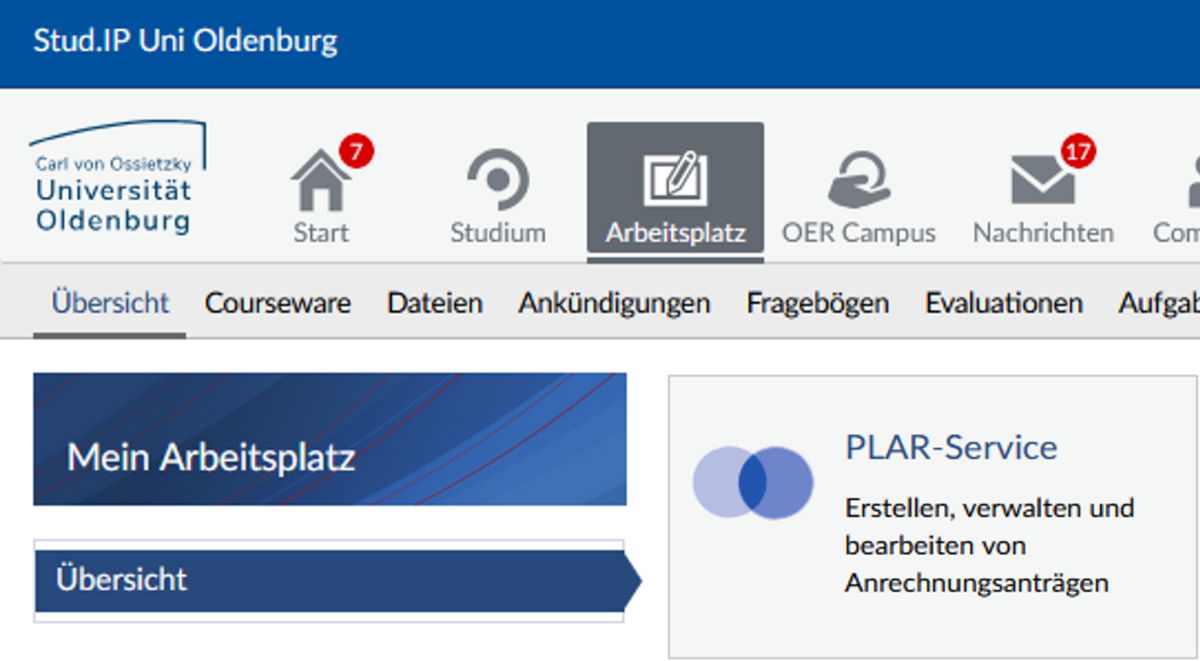This screenshot has width=1200, height=661.
Task: Click the red 17 badge on Nachrichten
Action: (x=1077, y=152)
